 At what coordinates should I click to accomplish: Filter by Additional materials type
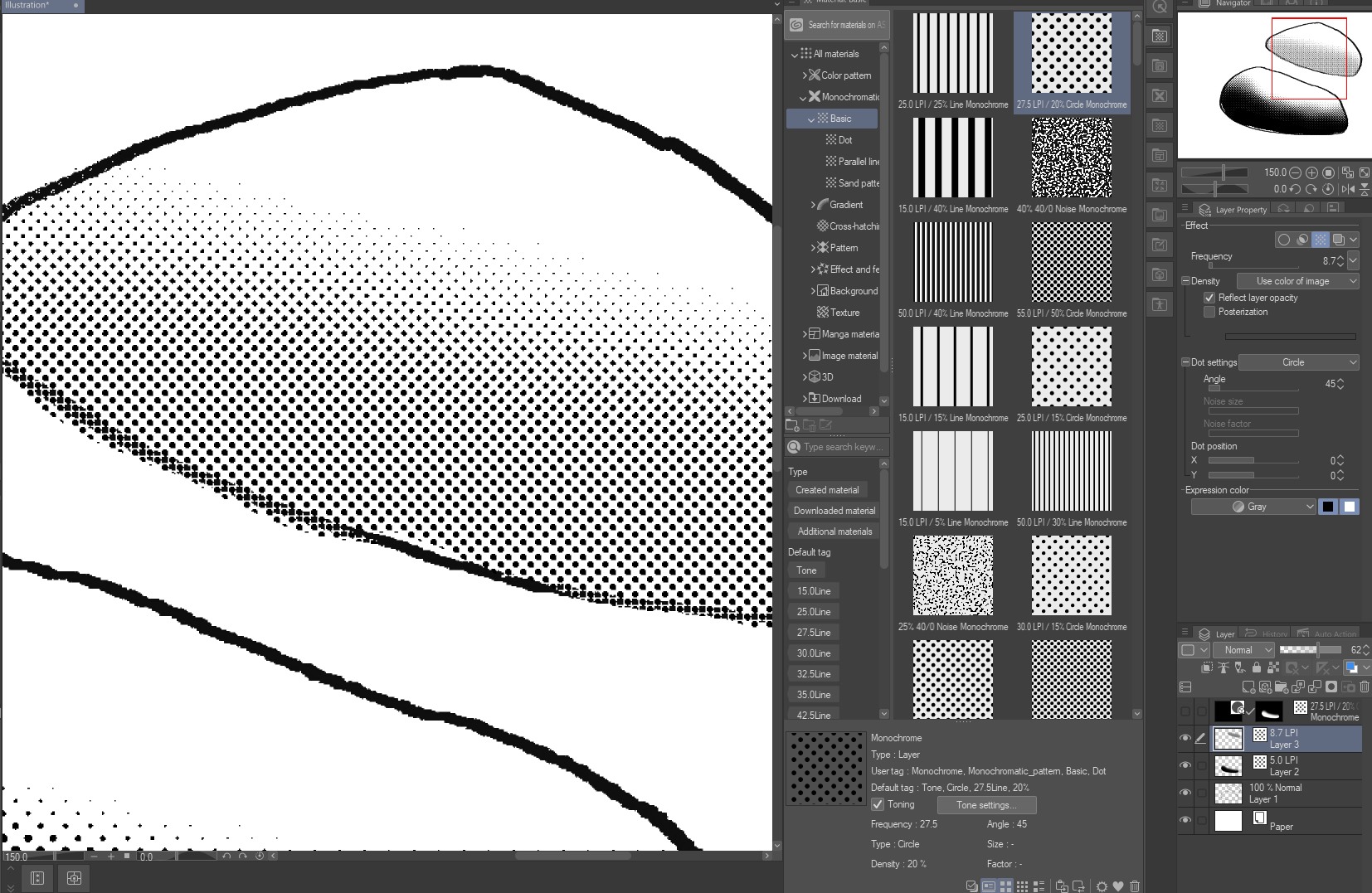tap(834, 531)
